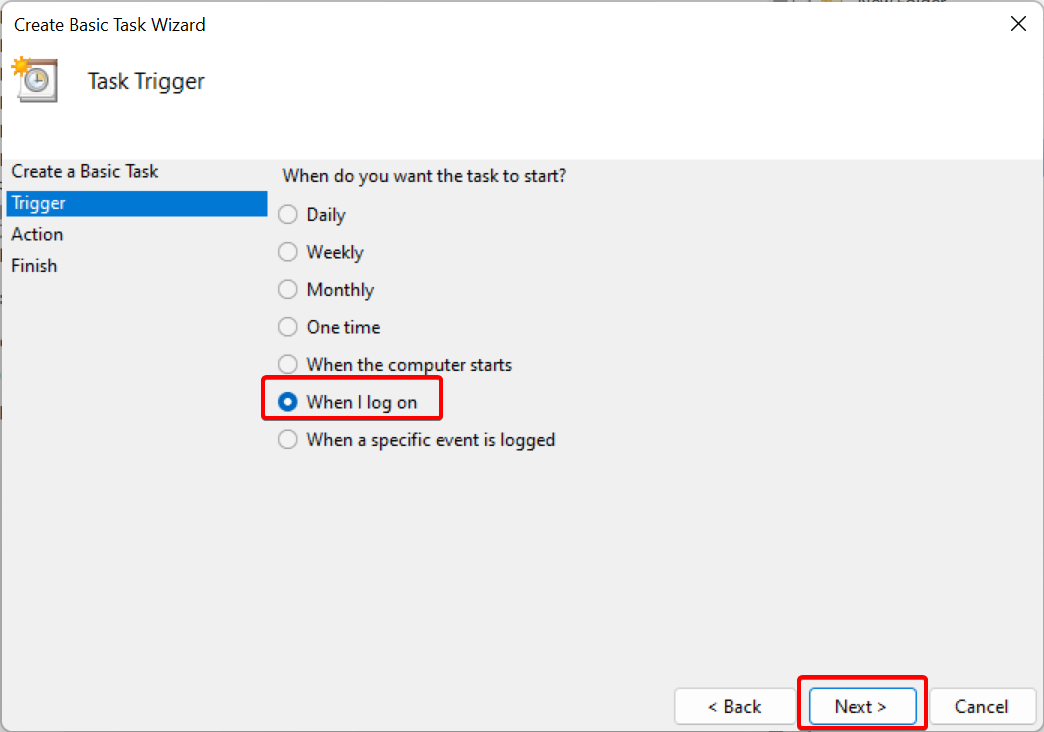Click the wizard window title bar text
Screen dimensions: 1044x732
coord(110,25)
